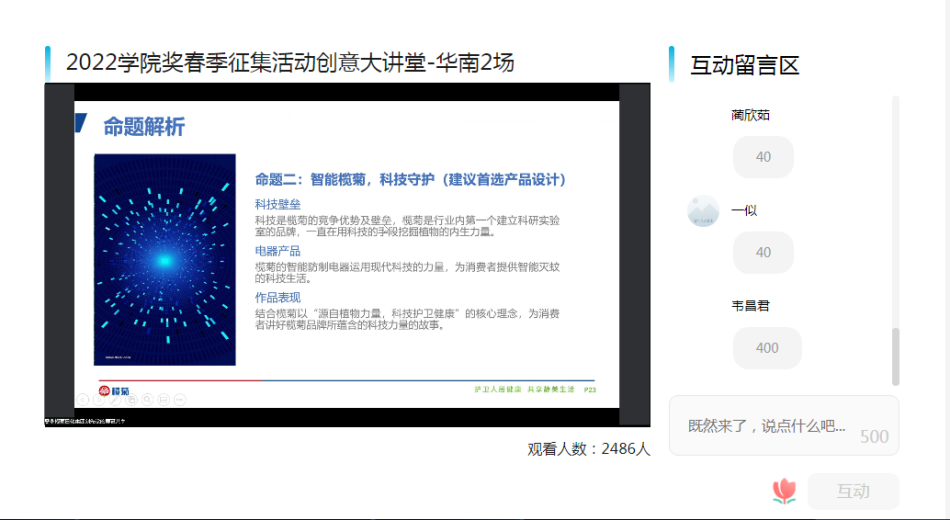Click username 蔺欣茹 in the comments
The height and width of the screenshot is (520, 950).
point(750,115)
